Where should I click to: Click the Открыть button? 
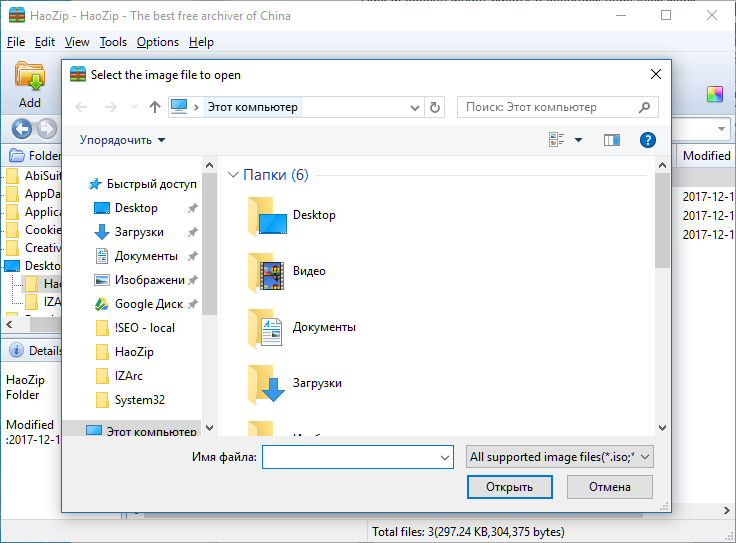coord(510,487)
